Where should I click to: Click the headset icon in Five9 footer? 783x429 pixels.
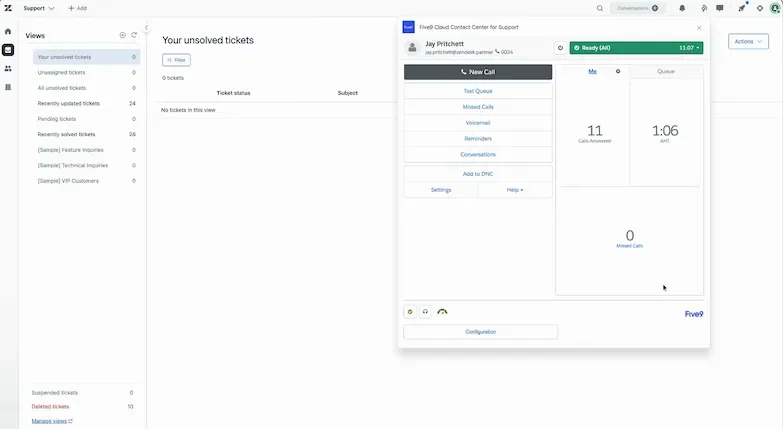click(425, 312)
